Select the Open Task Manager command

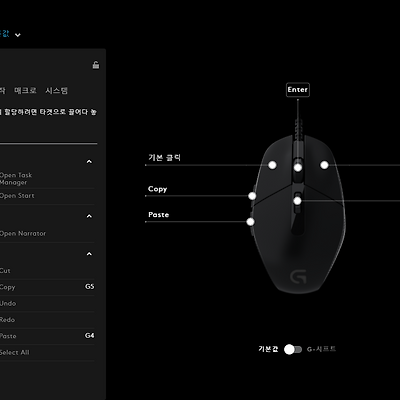(x=47, y=179)
